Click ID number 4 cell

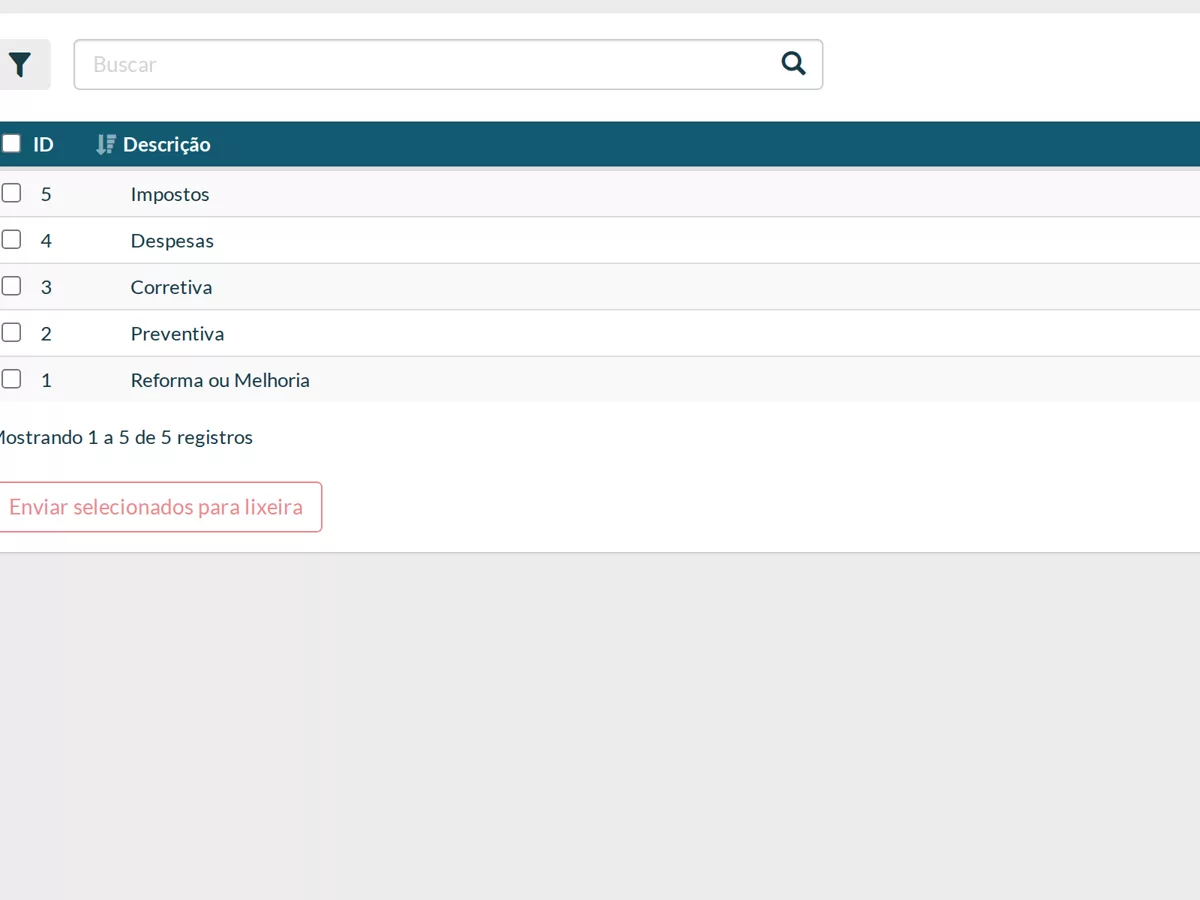(46, 241)
